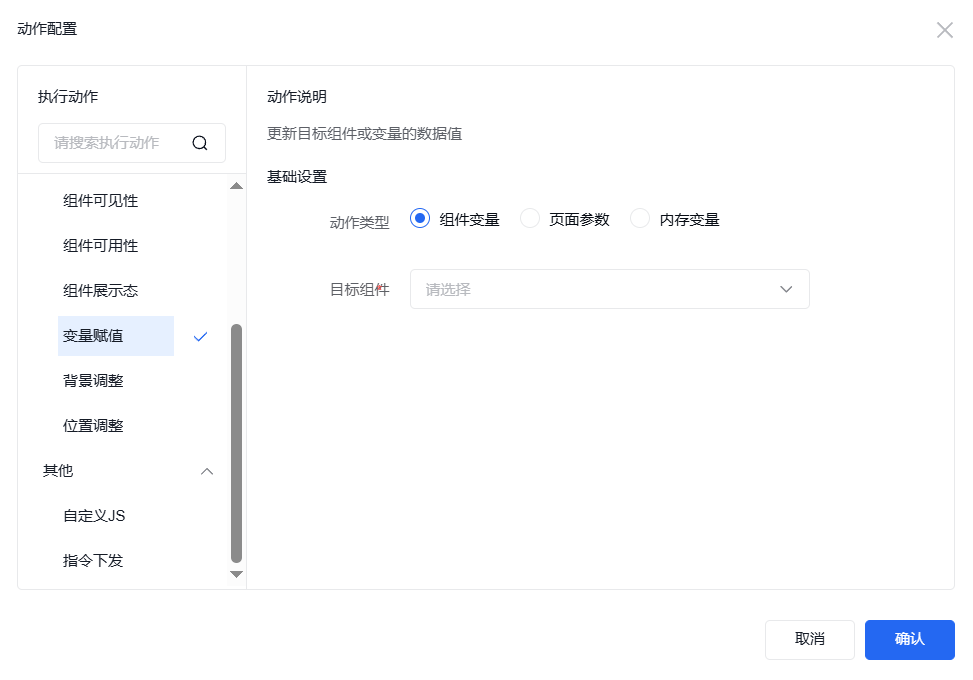Select the 页面参数 radio option
973x680 pixels.
(530, 219)
